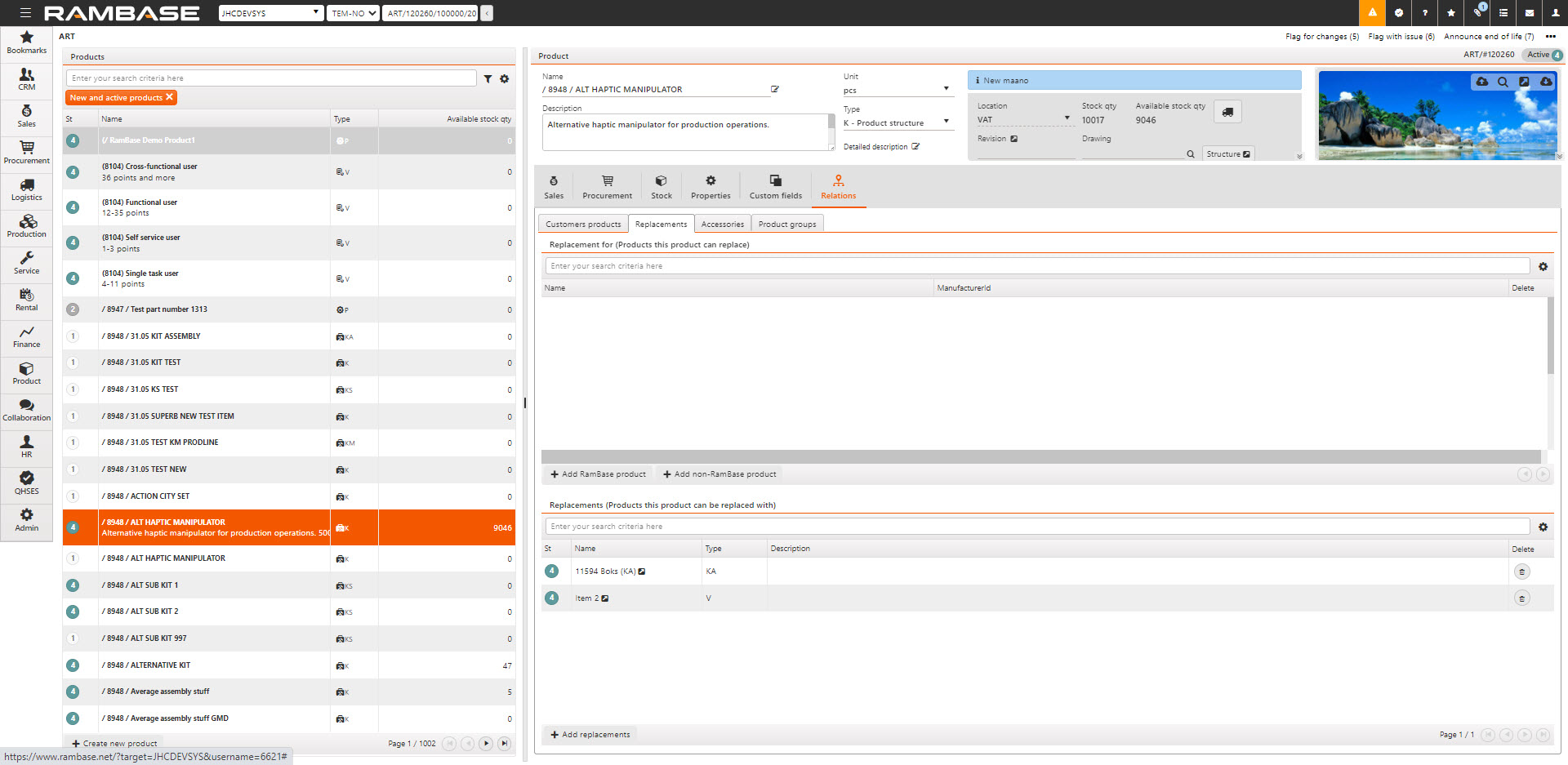The height and width of the screenshot is (765, 1568).
Task: Open the mail envelope icon in header
Action: point(1530,13)
